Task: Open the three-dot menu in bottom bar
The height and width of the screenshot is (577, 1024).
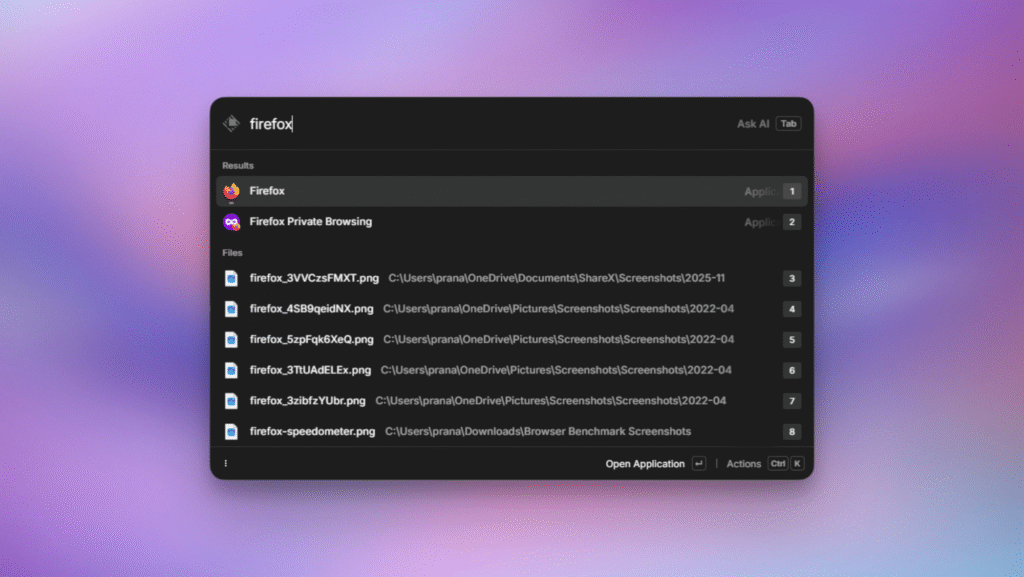Action: pos(226,464)
